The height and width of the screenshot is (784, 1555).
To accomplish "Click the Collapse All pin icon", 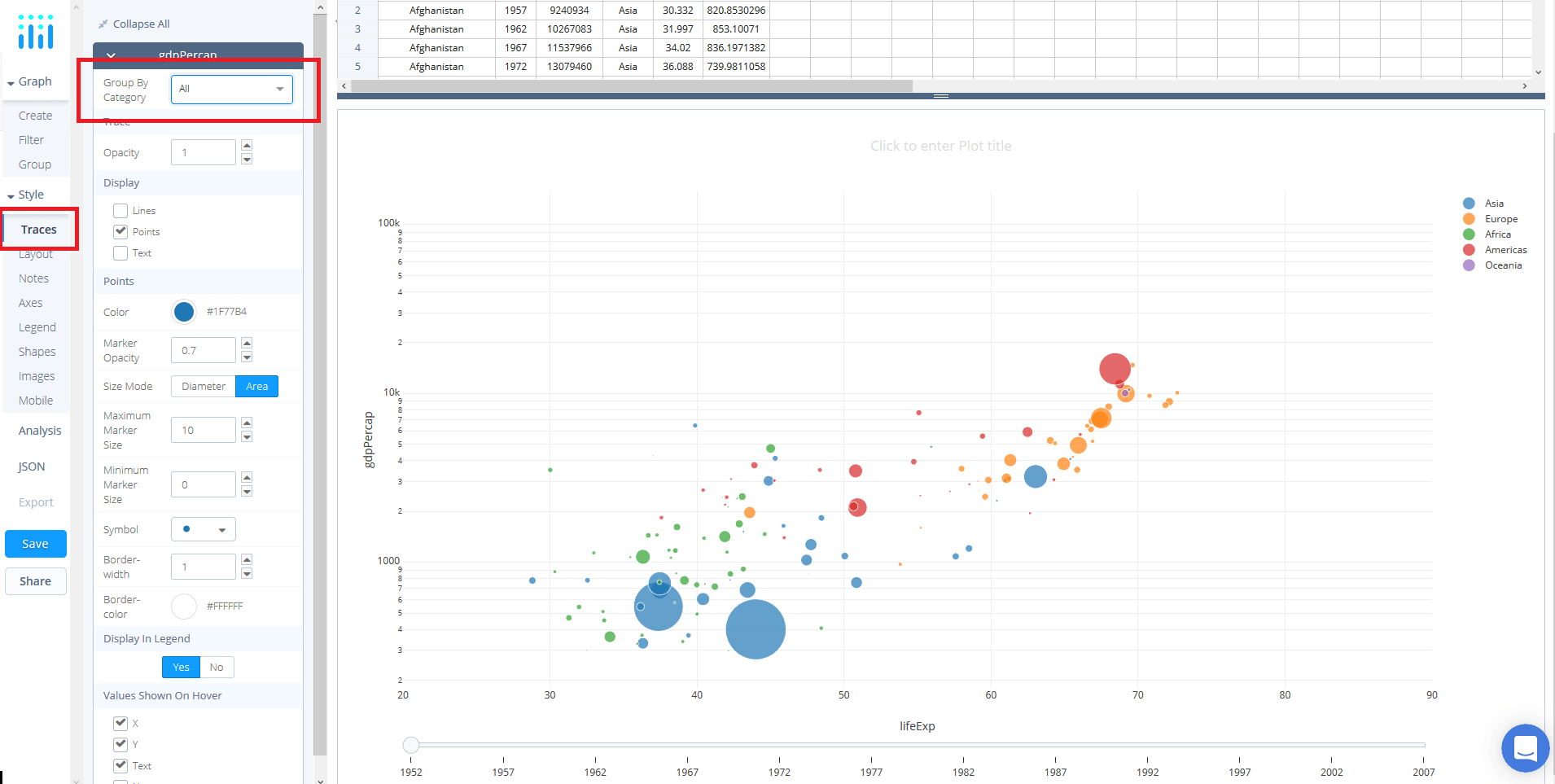I will [x=103, y=24].
